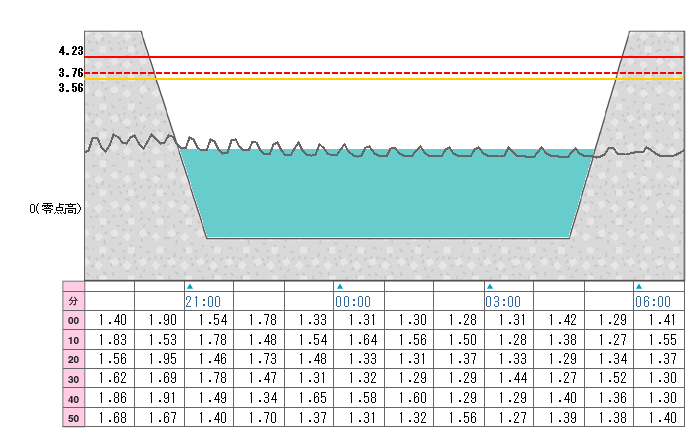
Task: Select the table cell reading 1.42
Action: (559, 320)
